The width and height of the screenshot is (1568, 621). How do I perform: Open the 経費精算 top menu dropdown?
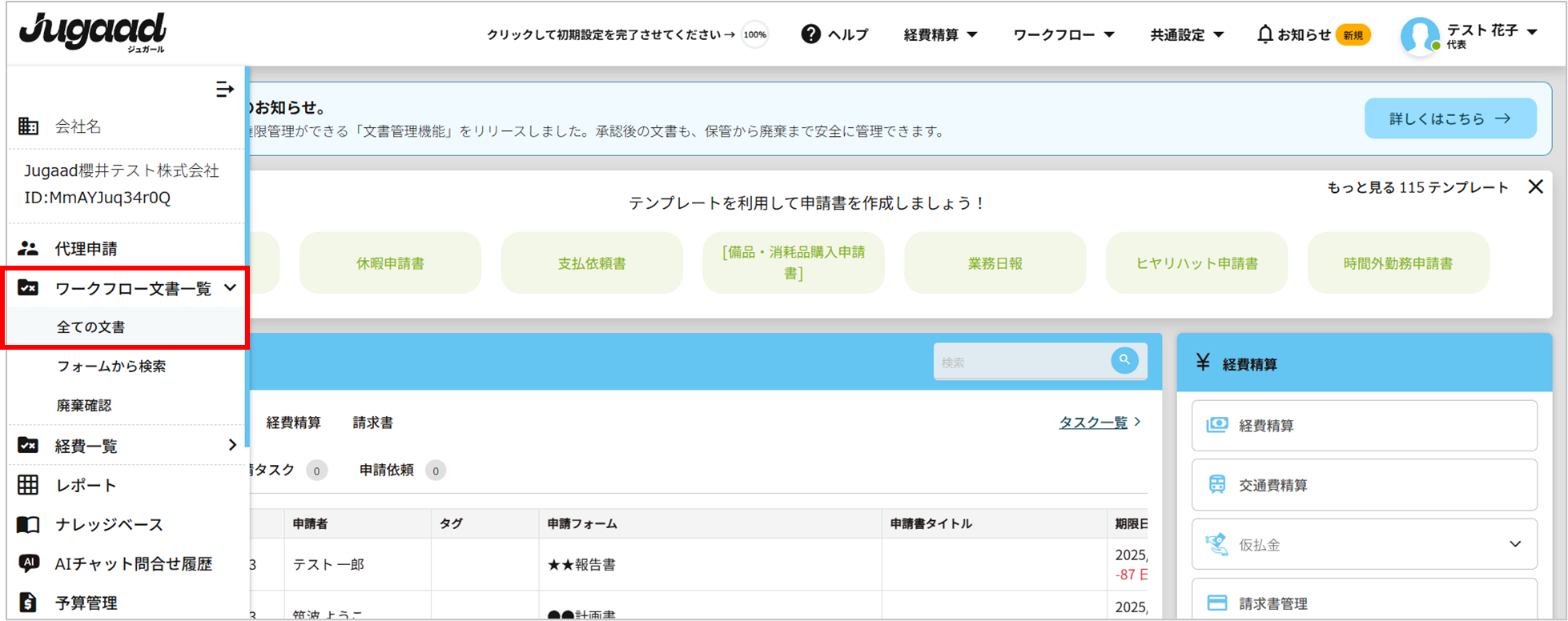tap(940, 34)
